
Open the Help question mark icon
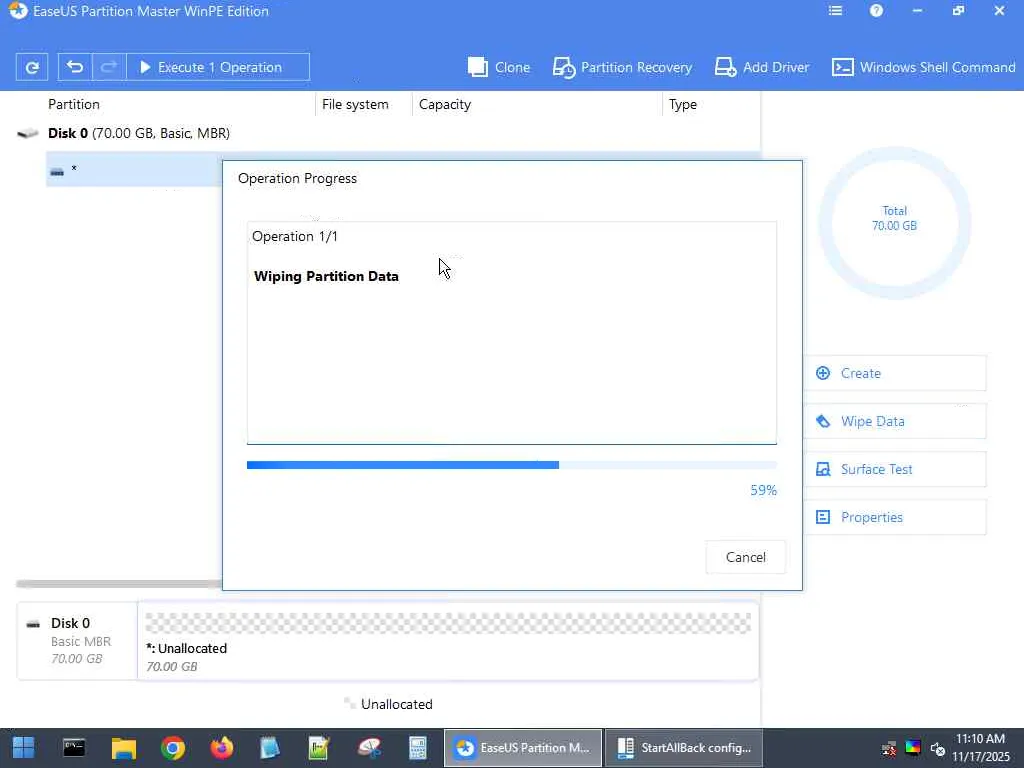pyautogui.click(x=876, y=10)
